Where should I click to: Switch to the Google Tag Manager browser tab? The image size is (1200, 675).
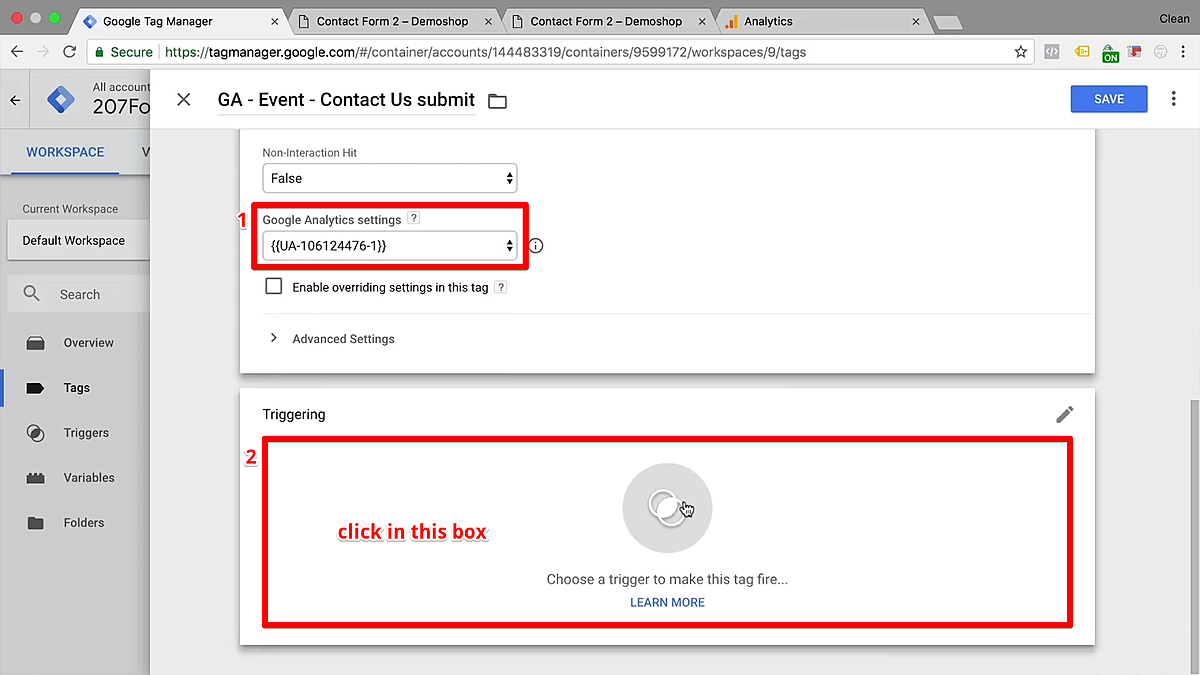[180, 21]
